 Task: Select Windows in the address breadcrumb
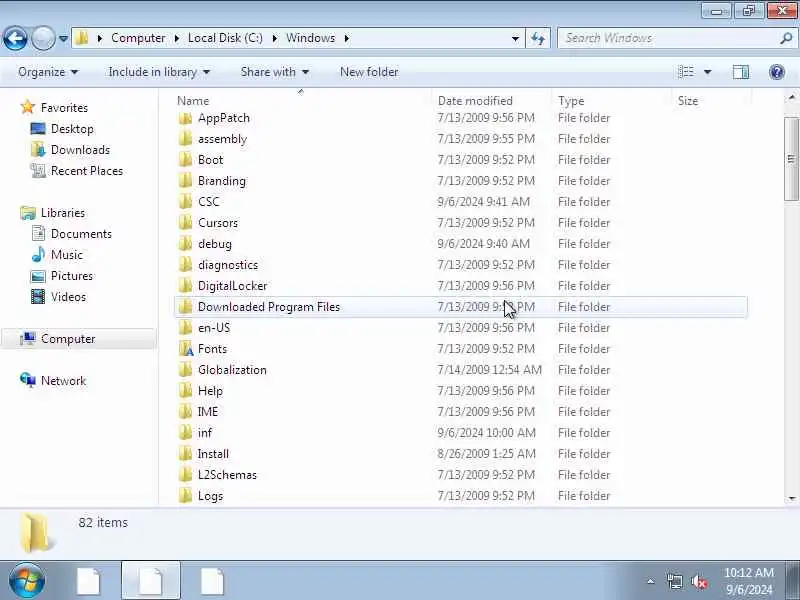(x=310, y=38)
